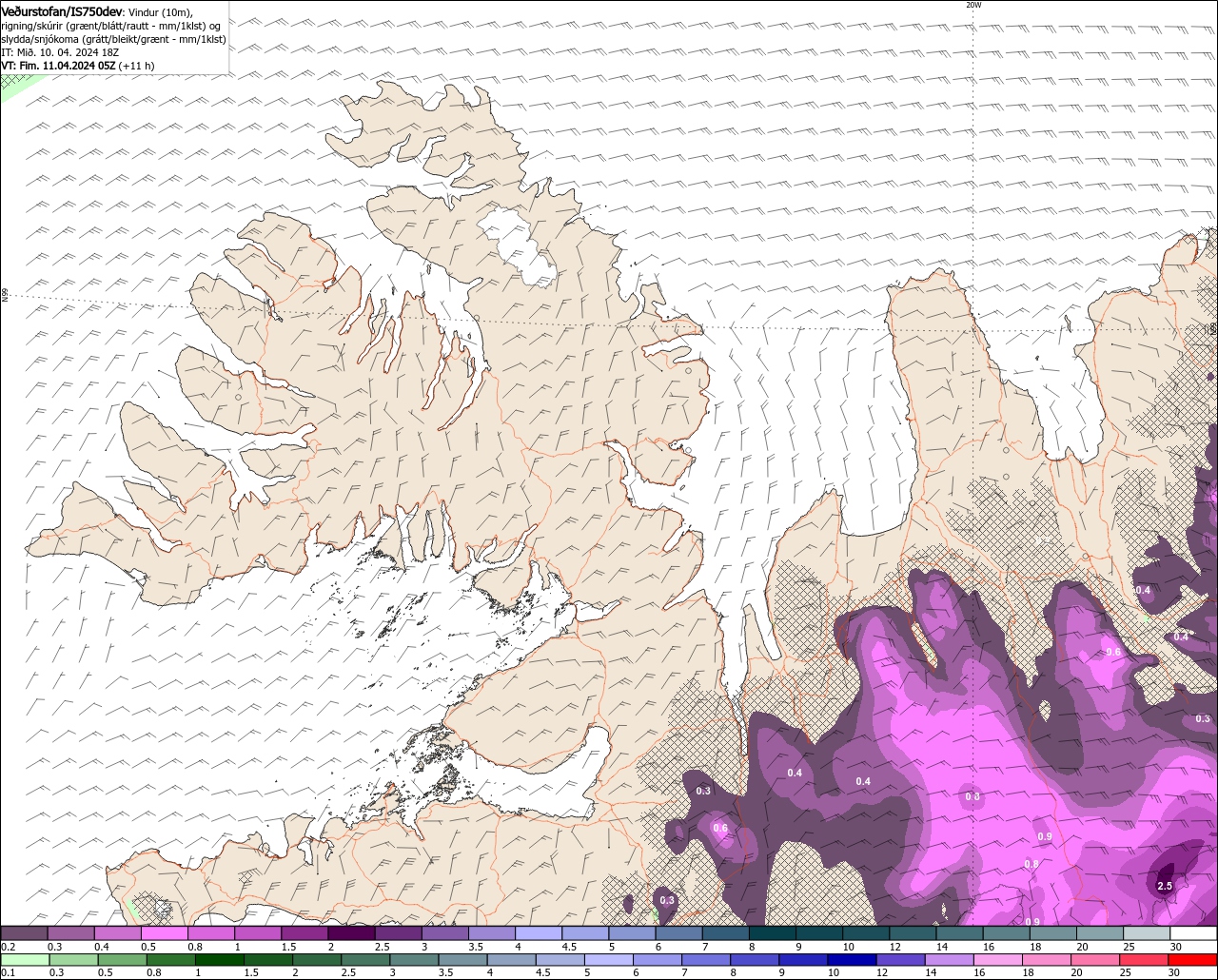Click the 'Veðurstofan/IS750dev' title text
Image resolution: width=1218 pixels, height=980 pixels.
pos(62,10)
